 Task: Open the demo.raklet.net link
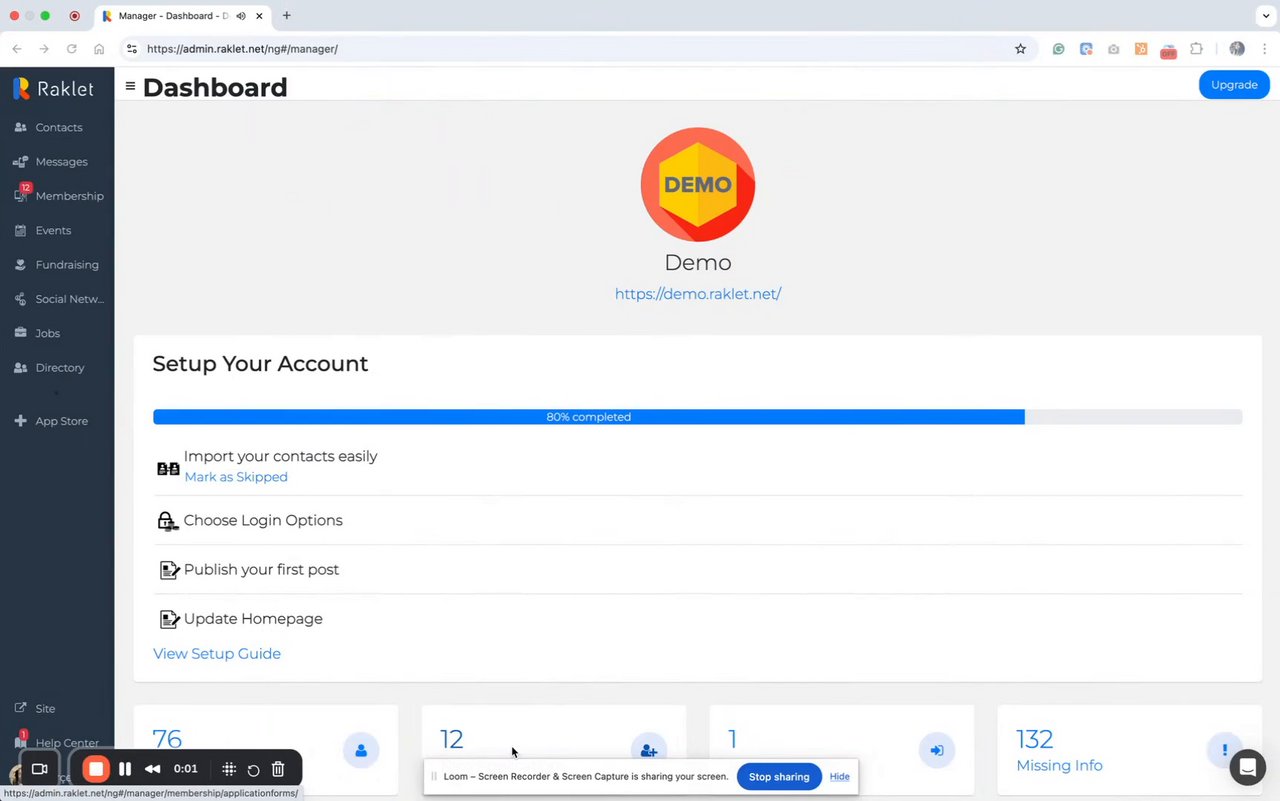[x=698, y=294]
